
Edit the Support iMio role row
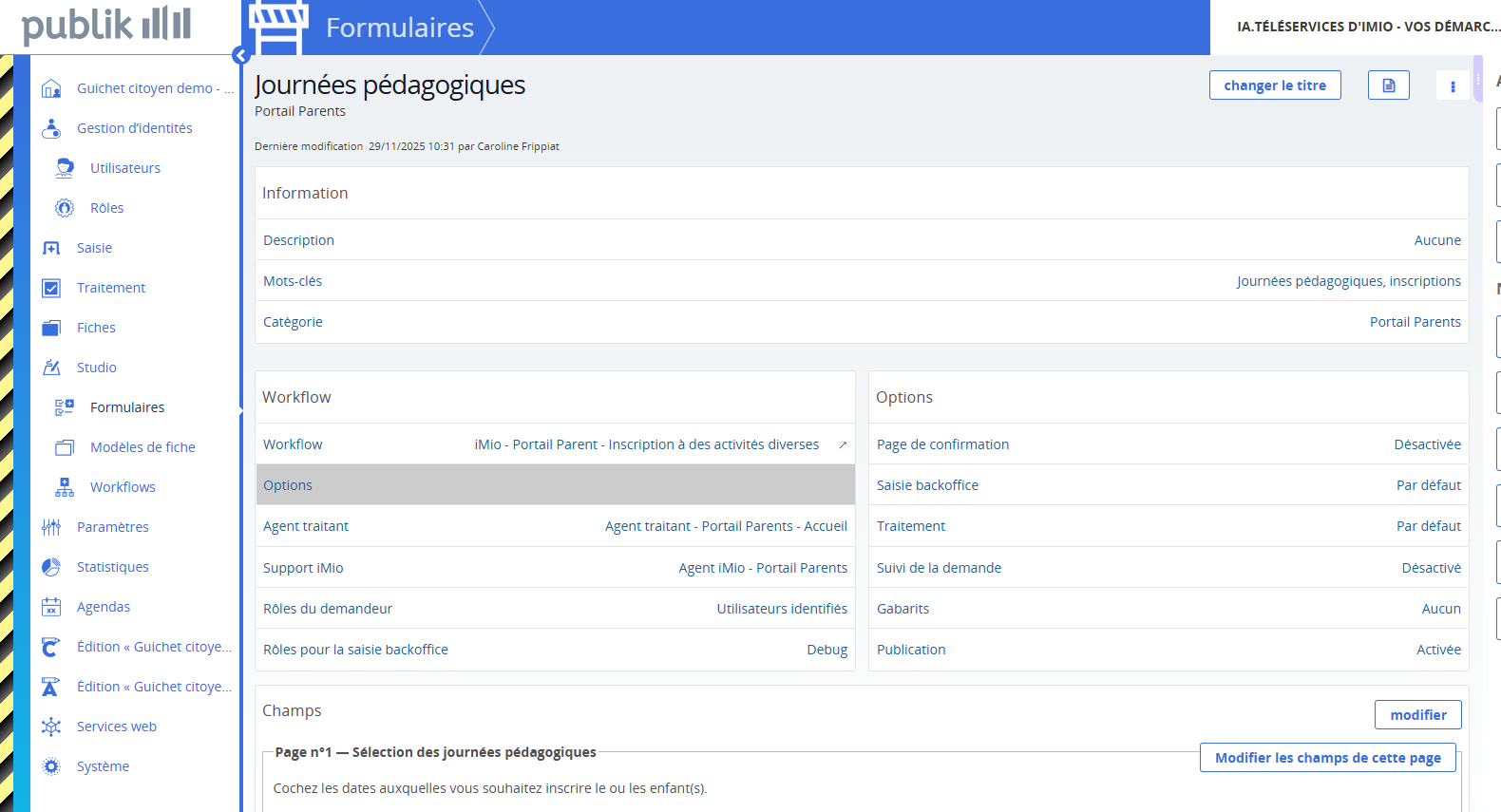[555, 568]
